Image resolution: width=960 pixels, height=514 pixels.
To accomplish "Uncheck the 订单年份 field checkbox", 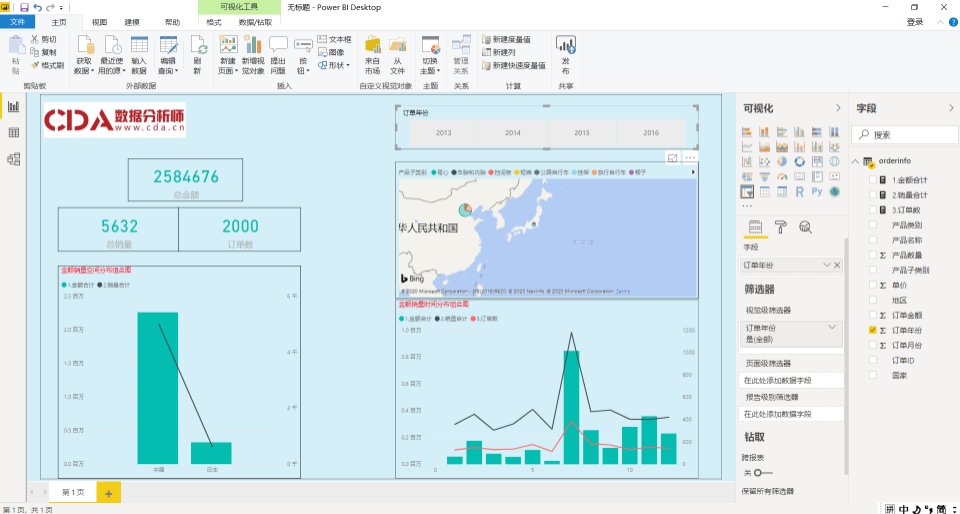I will (x=873, y=329).
